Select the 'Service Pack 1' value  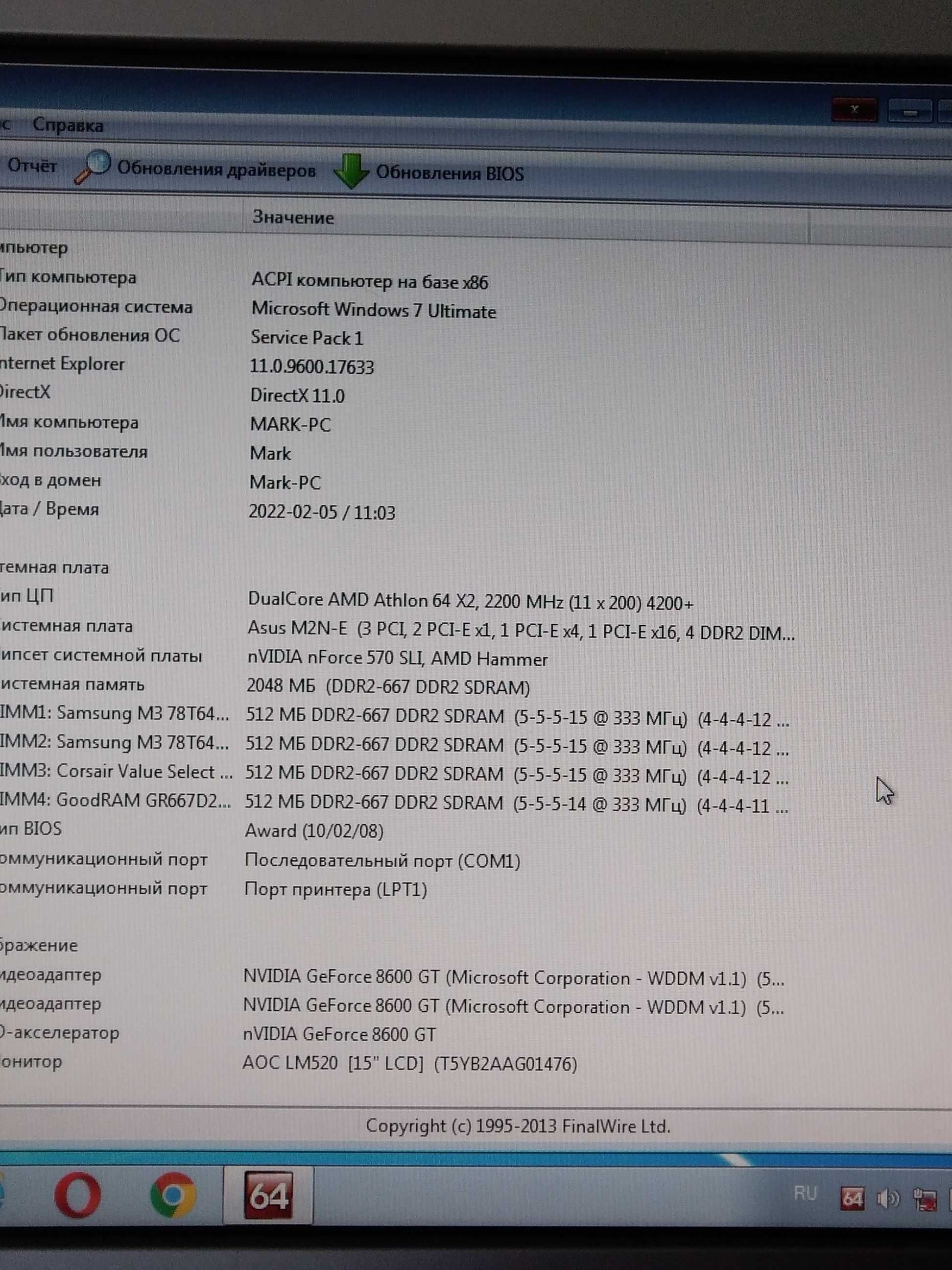[x=307, y=338]
